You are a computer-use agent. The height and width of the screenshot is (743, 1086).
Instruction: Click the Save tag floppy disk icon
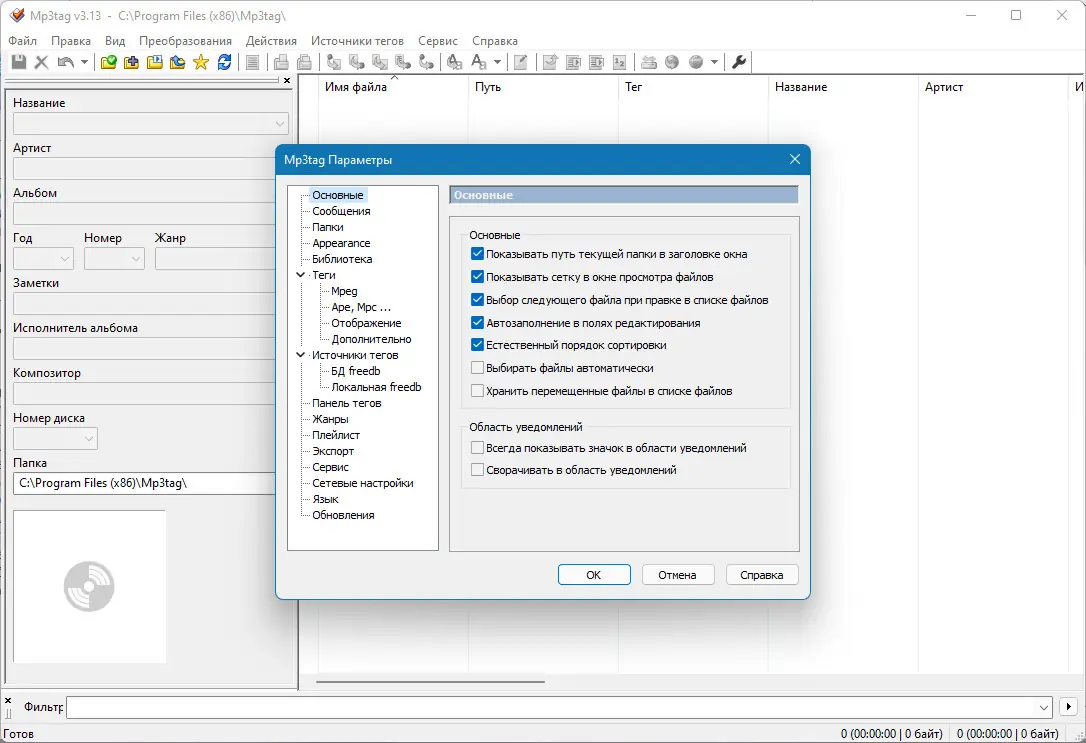click(x=19, y=62)
